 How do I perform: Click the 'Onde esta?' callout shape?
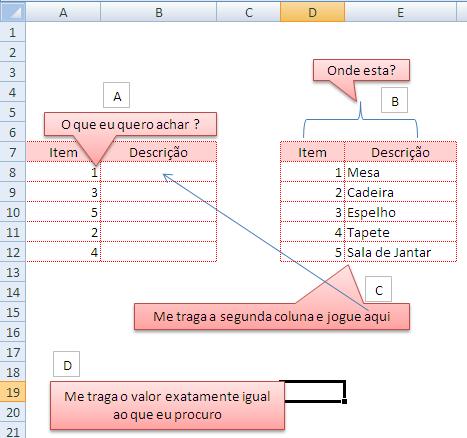[361, 70]
